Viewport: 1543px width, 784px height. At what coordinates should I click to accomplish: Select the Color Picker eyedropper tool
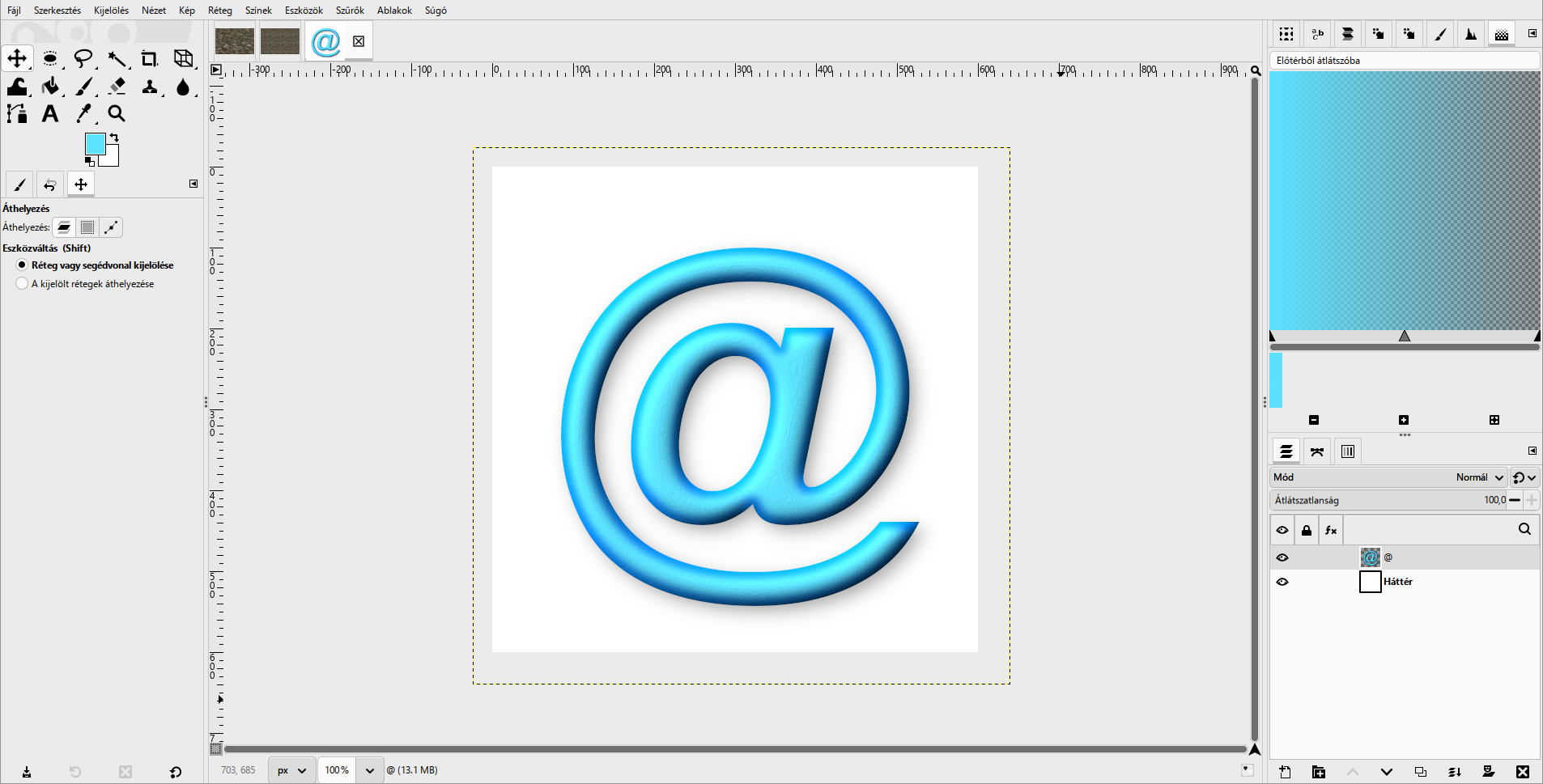coord(84,114)
